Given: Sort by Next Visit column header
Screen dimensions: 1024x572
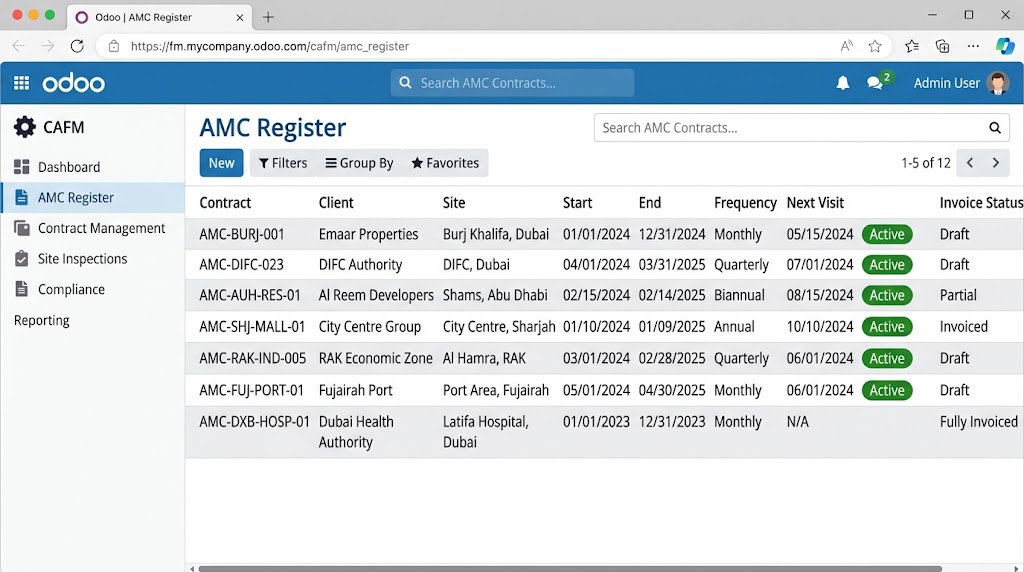Looking at the screenshot, I should click(815, 202).
